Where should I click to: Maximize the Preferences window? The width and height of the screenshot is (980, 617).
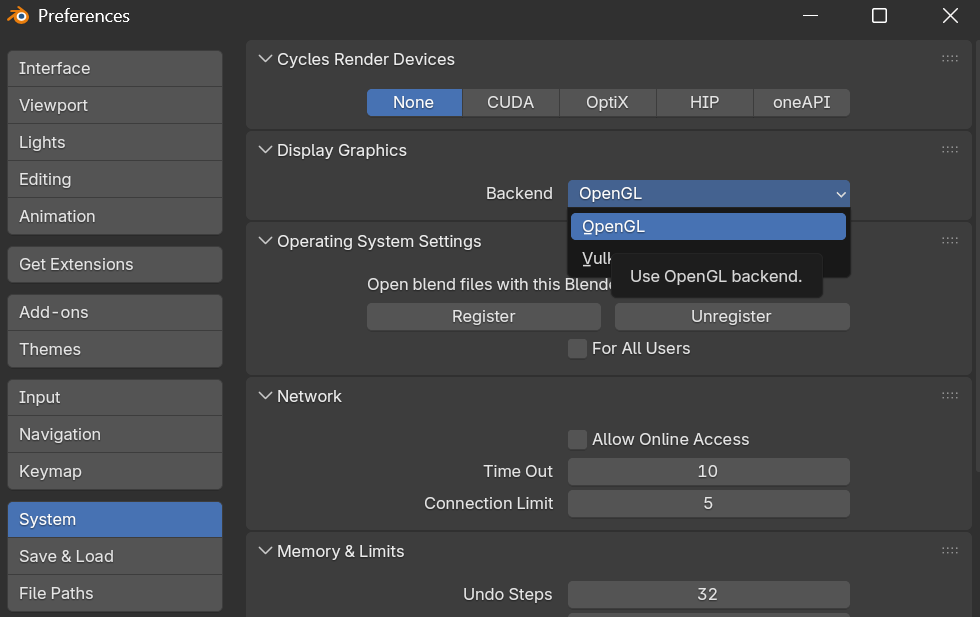(879, 16)
